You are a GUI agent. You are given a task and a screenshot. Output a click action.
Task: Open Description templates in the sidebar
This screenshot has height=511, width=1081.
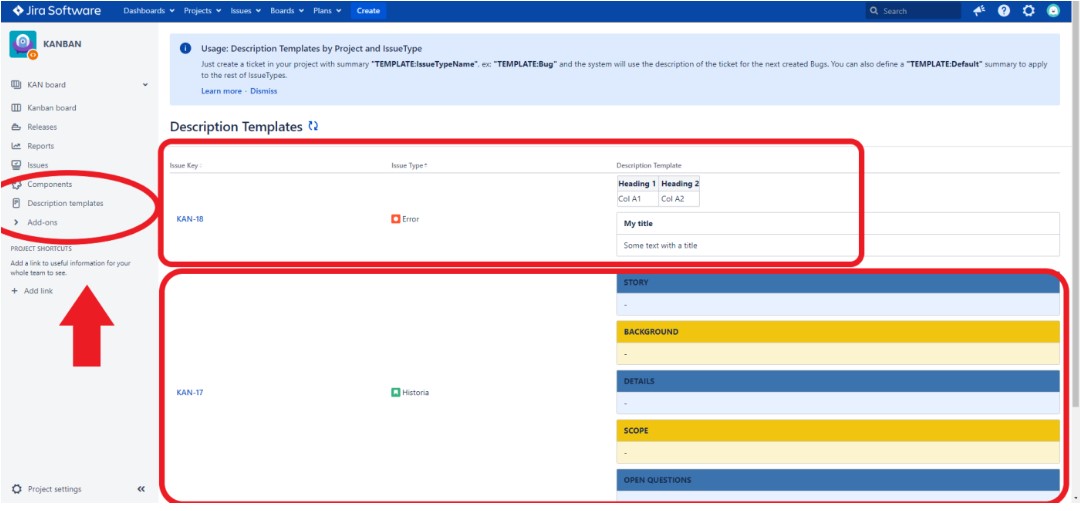click(x=65, y=203)
